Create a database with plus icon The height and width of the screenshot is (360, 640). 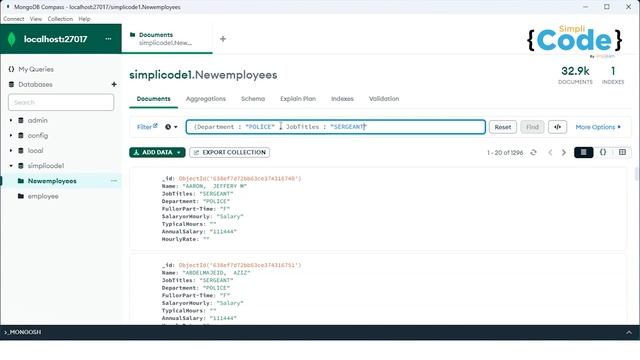pos(114,84)
